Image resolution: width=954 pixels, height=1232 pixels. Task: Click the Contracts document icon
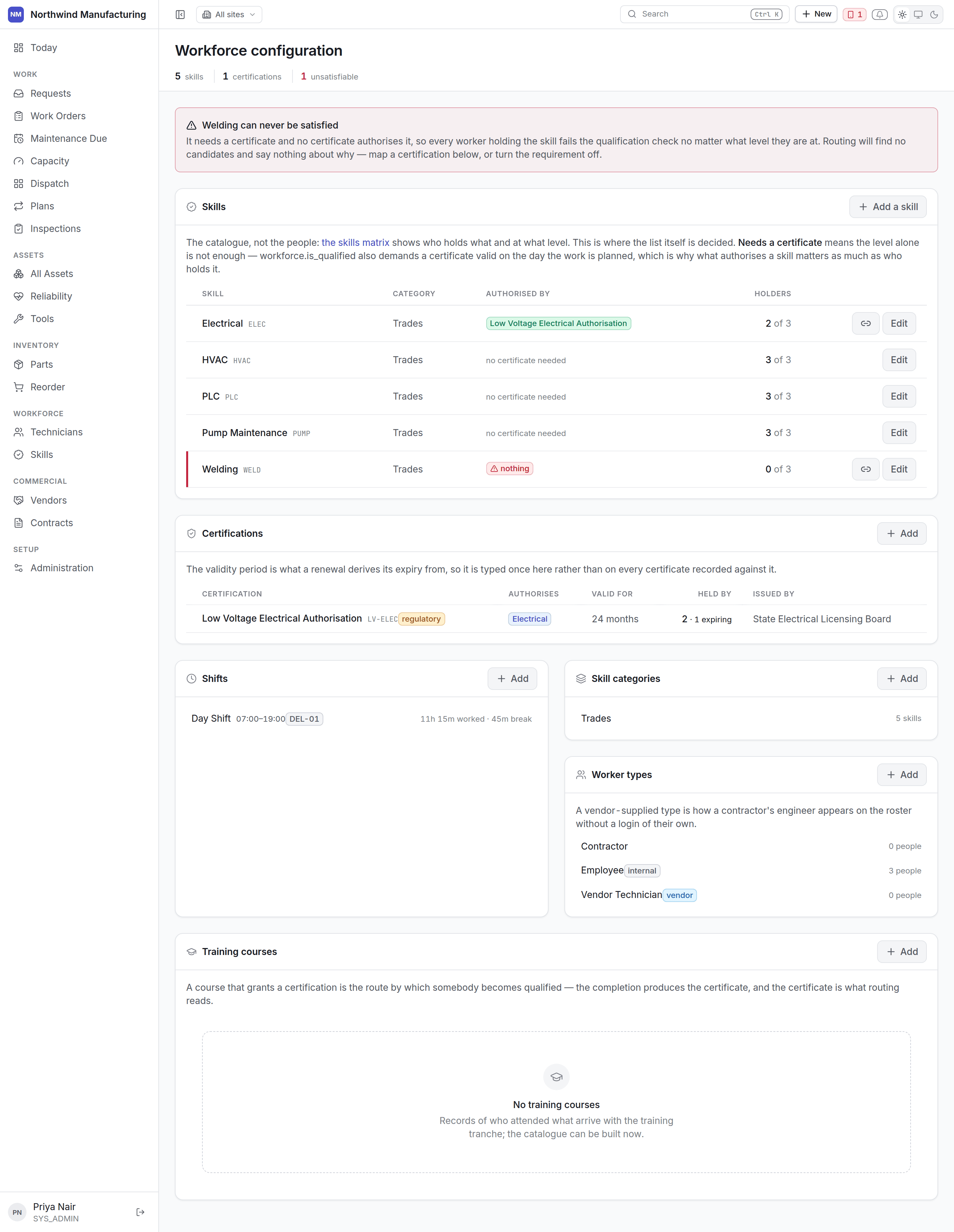pyautogui.click(x=19, y=524)
